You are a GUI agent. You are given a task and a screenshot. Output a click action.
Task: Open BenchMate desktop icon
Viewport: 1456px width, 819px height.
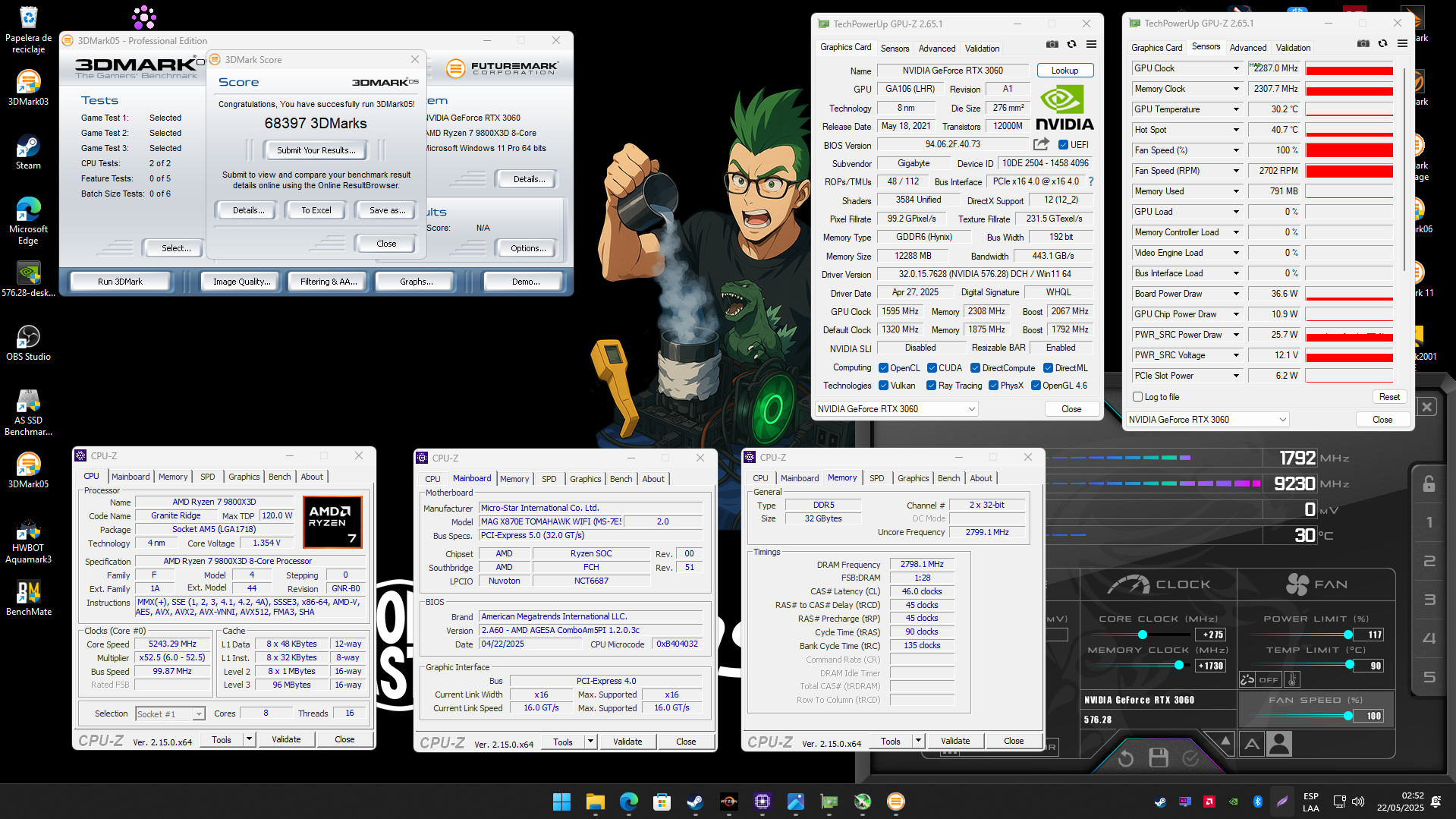[x=28, y=597]
